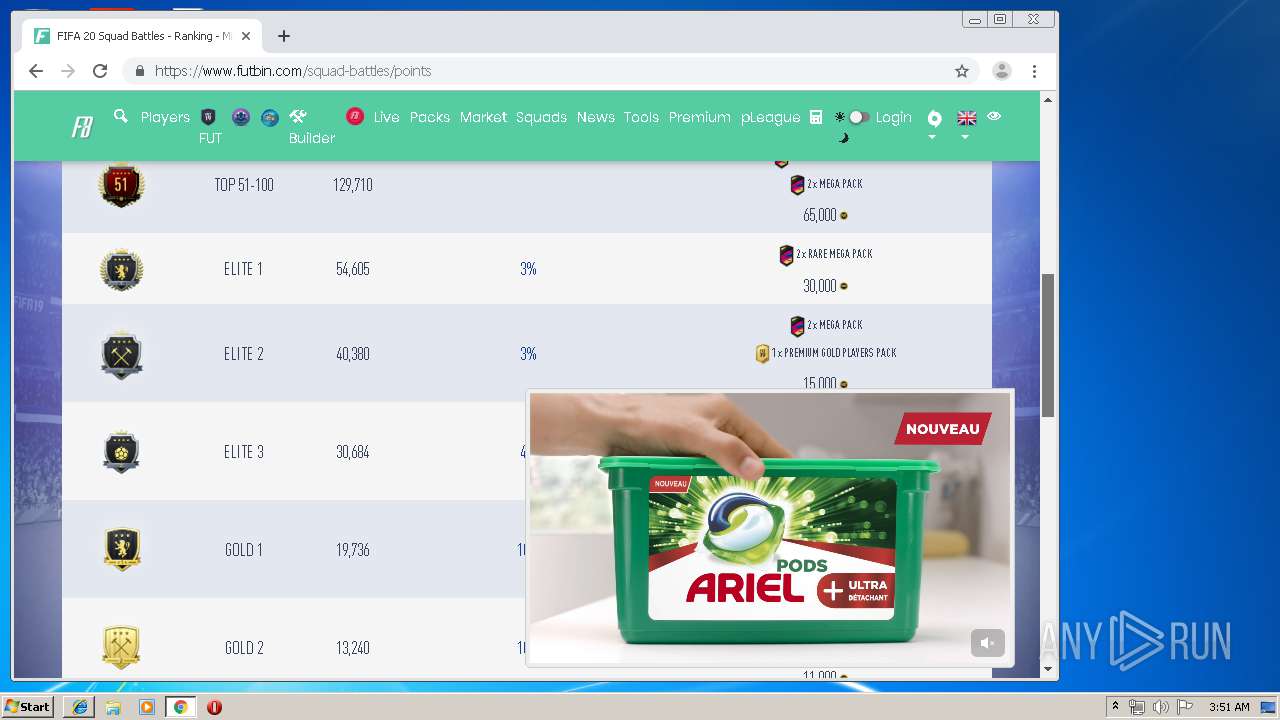
Task: Select the 'ELITE 1' rank text
Action: point(243,269)
